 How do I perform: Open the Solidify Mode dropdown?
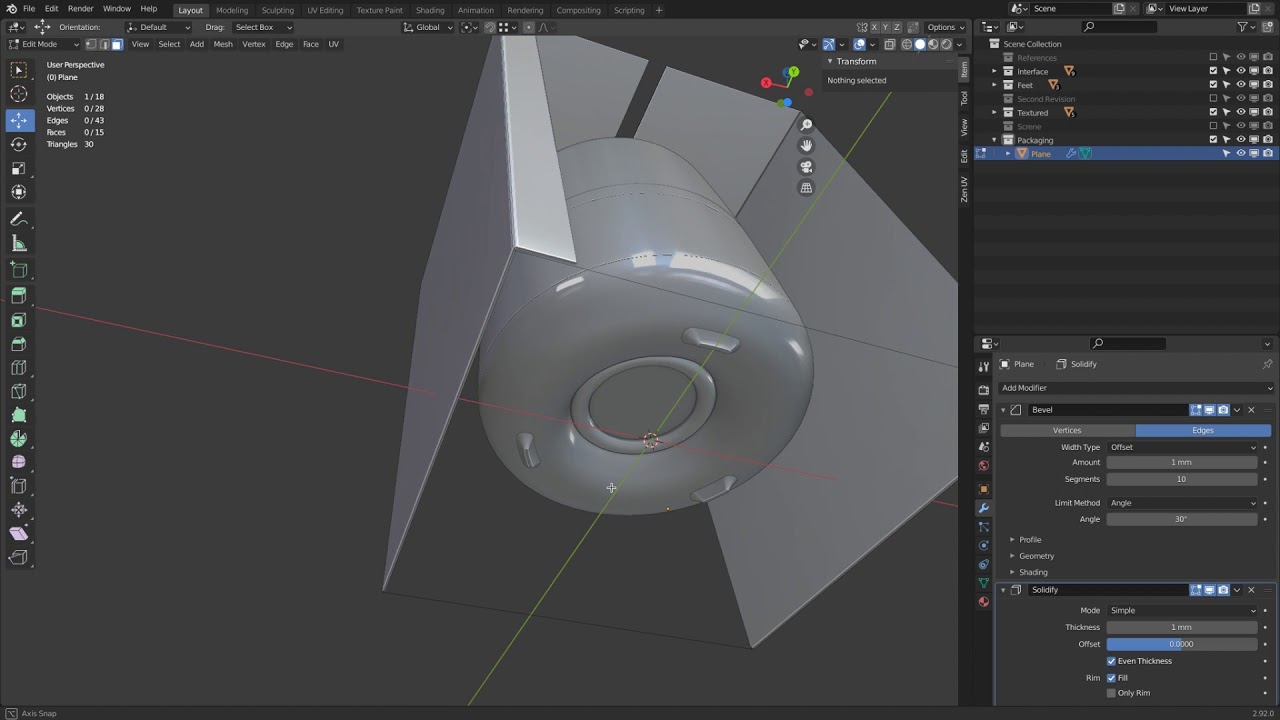coord(1181,610)
